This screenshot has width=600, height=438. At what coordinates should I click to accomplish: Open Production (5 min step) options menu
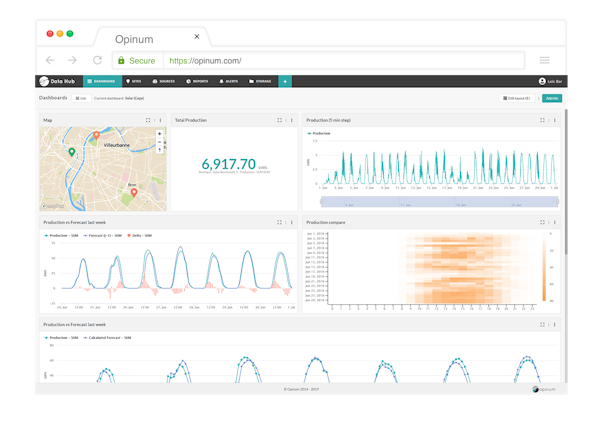click(x=554, y=120)
